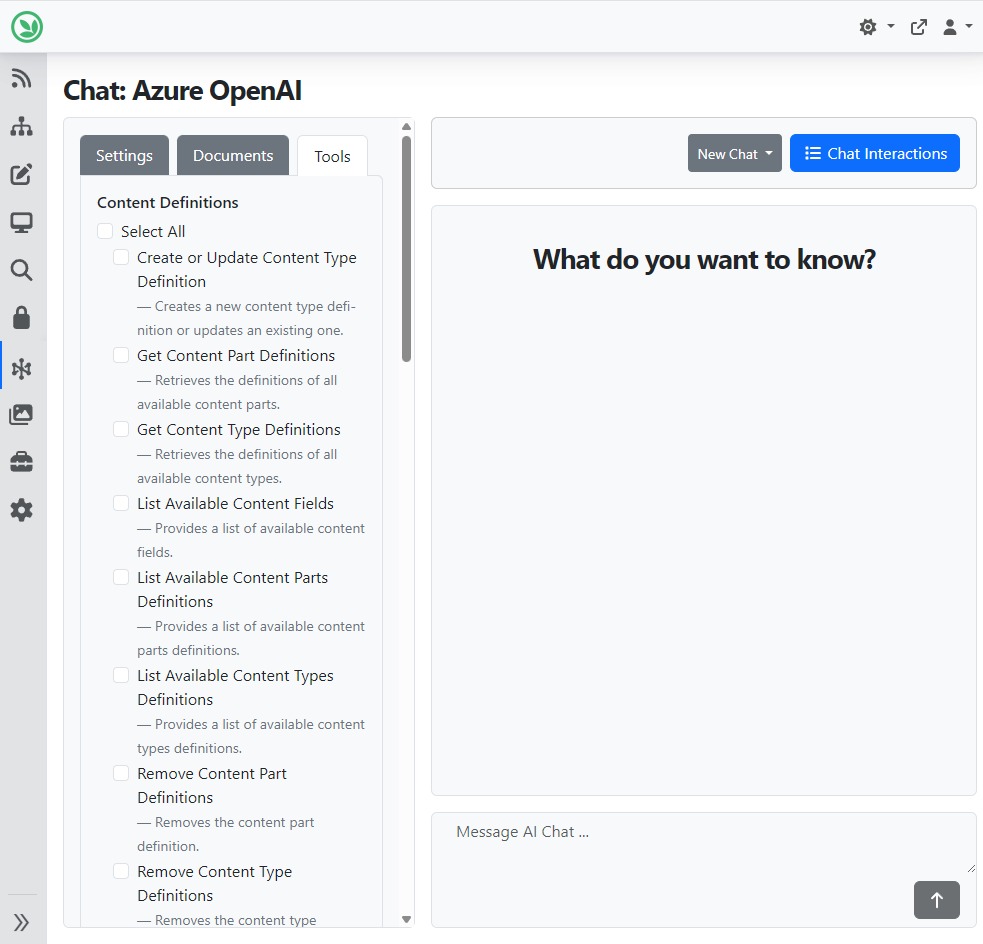Open the sitemap hierarchy sidebar icon
Viewport: 983px width, 944px height.
(21, 127)
